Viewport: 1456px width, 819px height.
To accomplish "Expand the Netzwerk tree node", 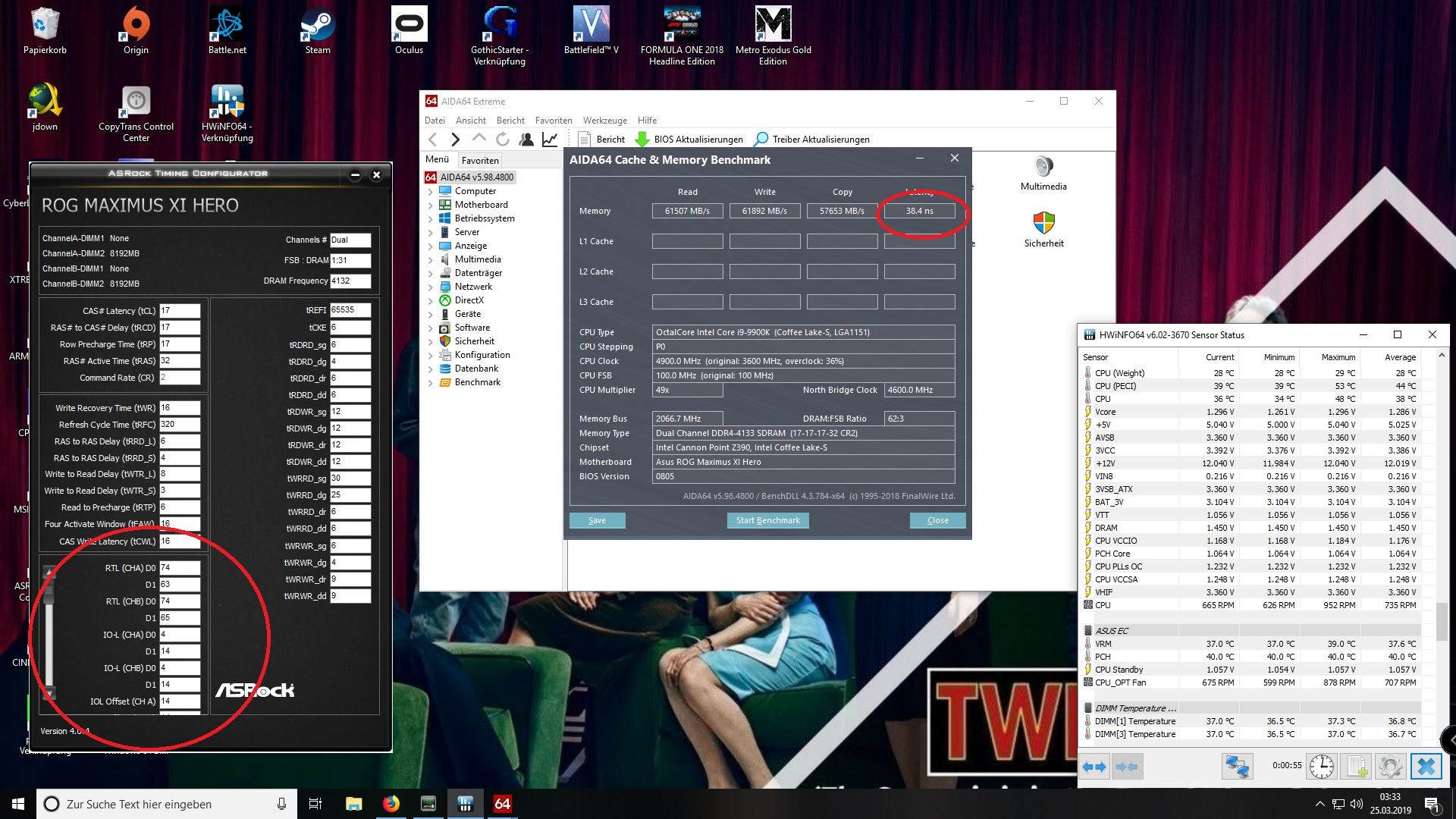I will pyautogui.click(x=431, y=287).
